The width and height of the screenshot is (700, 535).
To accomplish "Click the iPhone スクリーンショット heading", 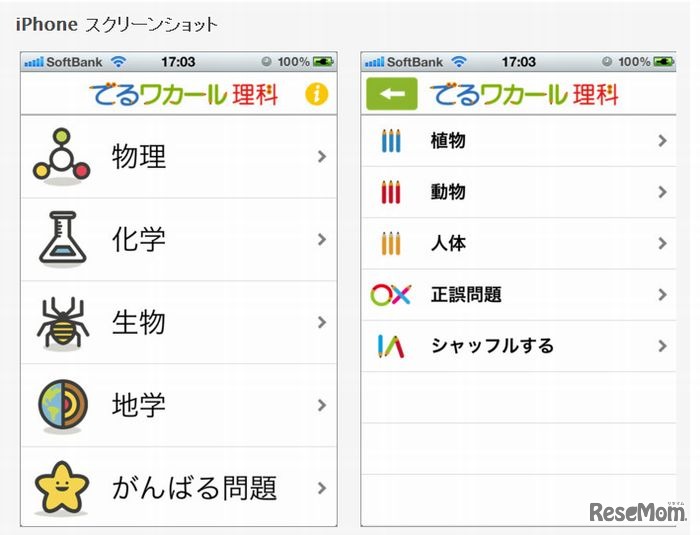I will click(x=117, y=24).
